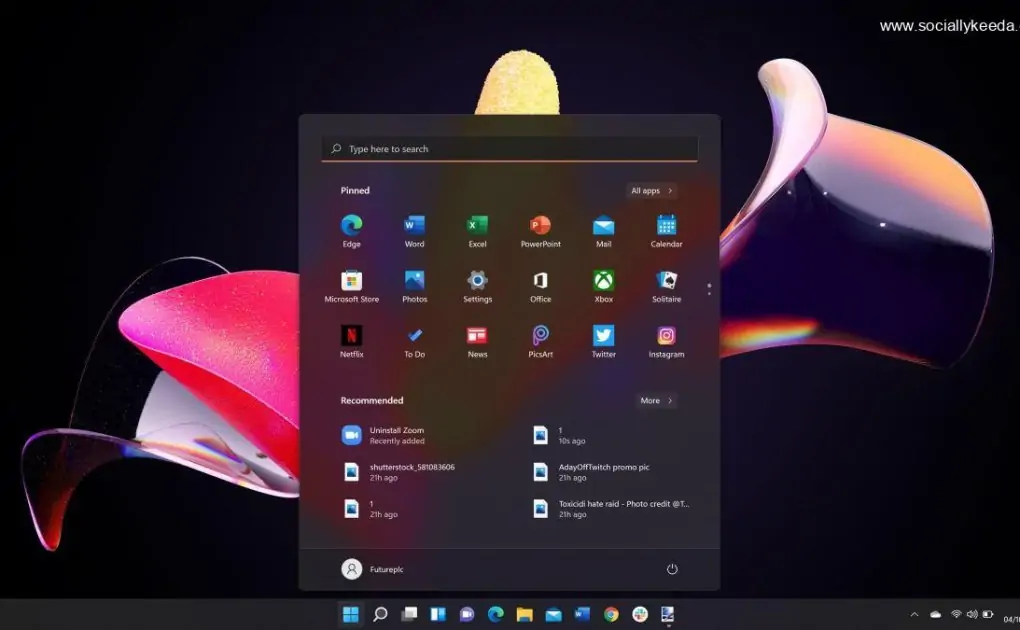Focus the Type here to search box
Image resolution: width=1020 pixels, height=630 pixels.
pyautogui.click(x=509, y=149)
